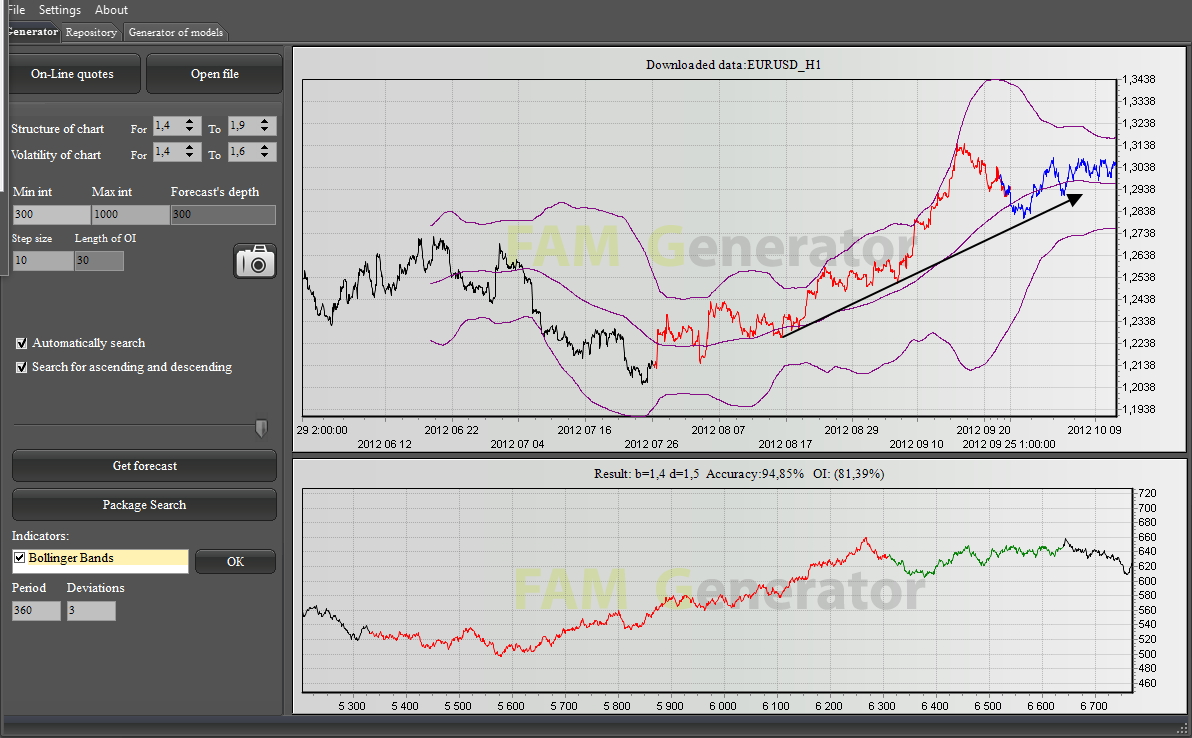This screenshot has height=738, width=1192.
Task: Switch to the Repository tab
Action: point(91,32)
